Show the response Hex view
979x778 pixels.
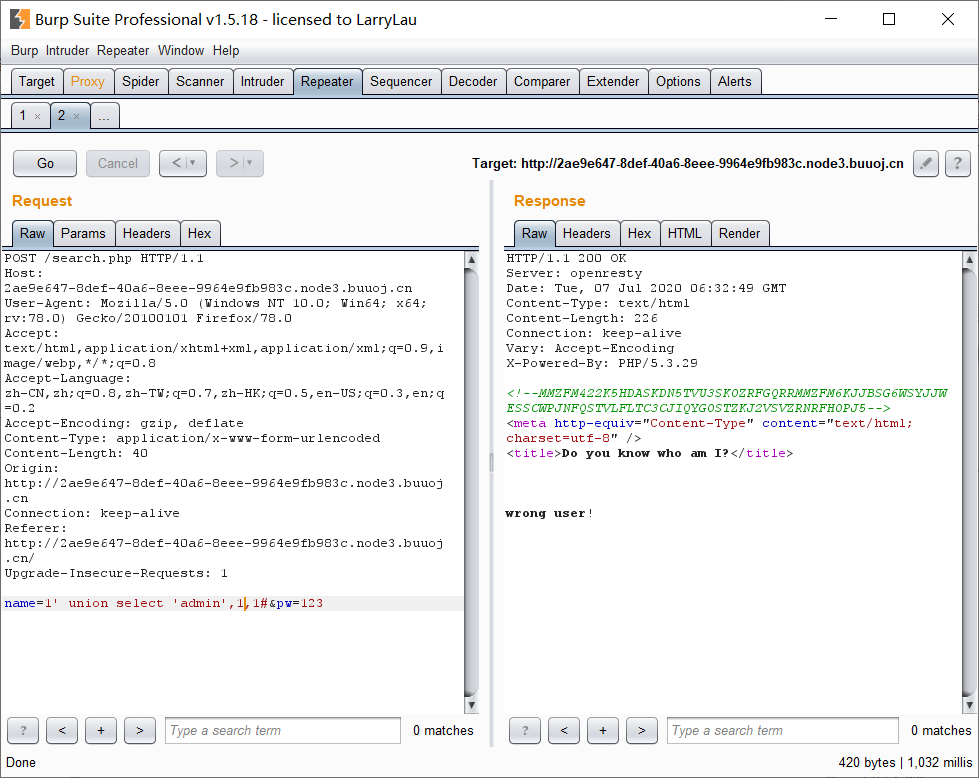(639, 234)
